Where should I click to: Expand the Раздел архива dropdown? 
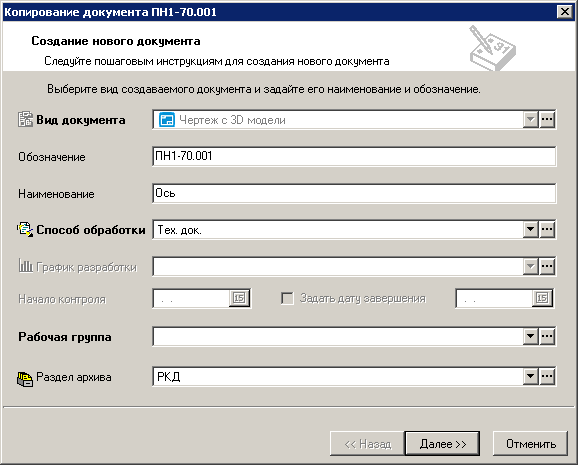pyautogui.click(x=530, y=376)
